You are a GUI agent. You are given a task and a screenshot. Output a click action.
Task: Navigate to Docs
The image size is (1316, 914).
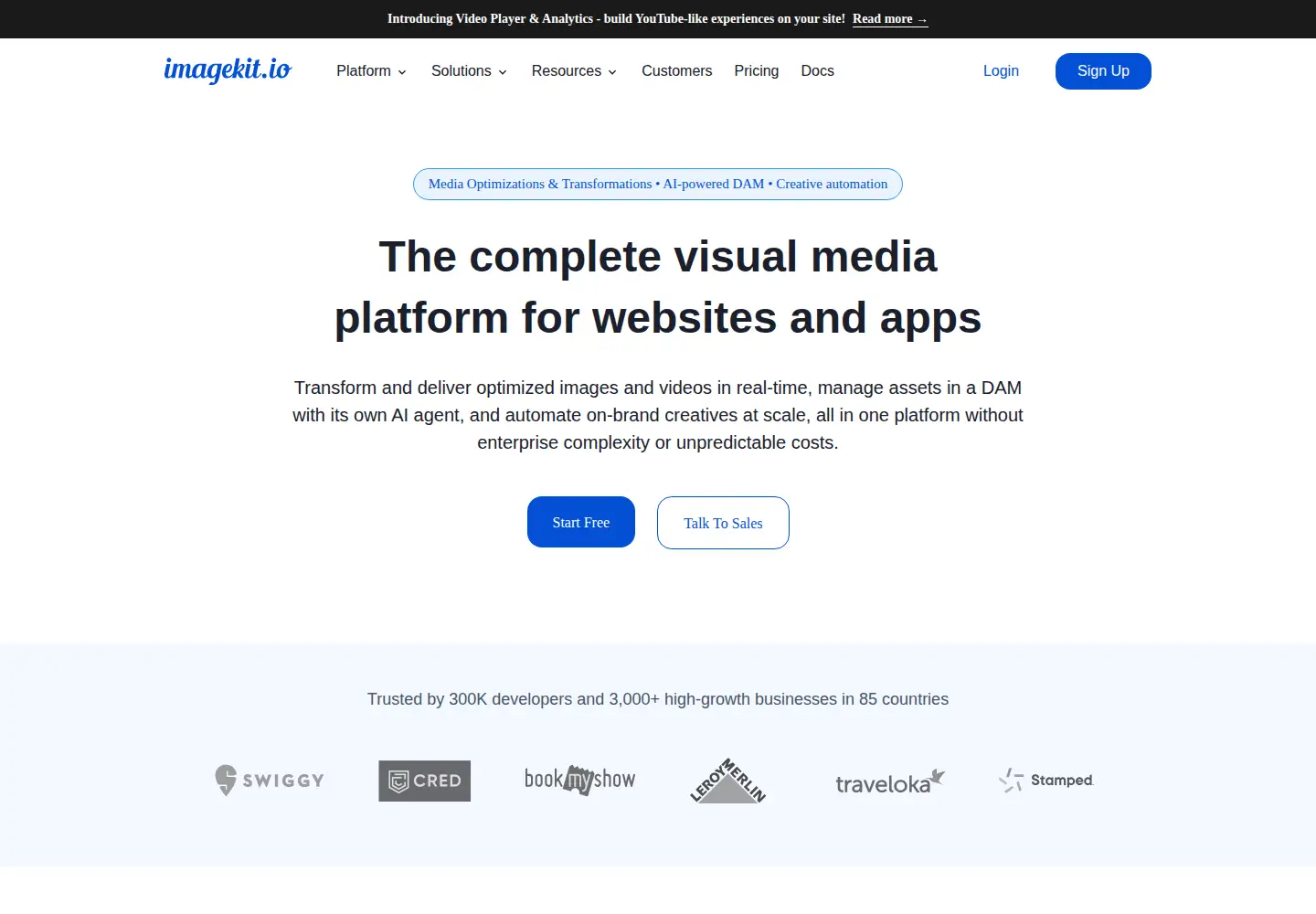tap(817, 71)
